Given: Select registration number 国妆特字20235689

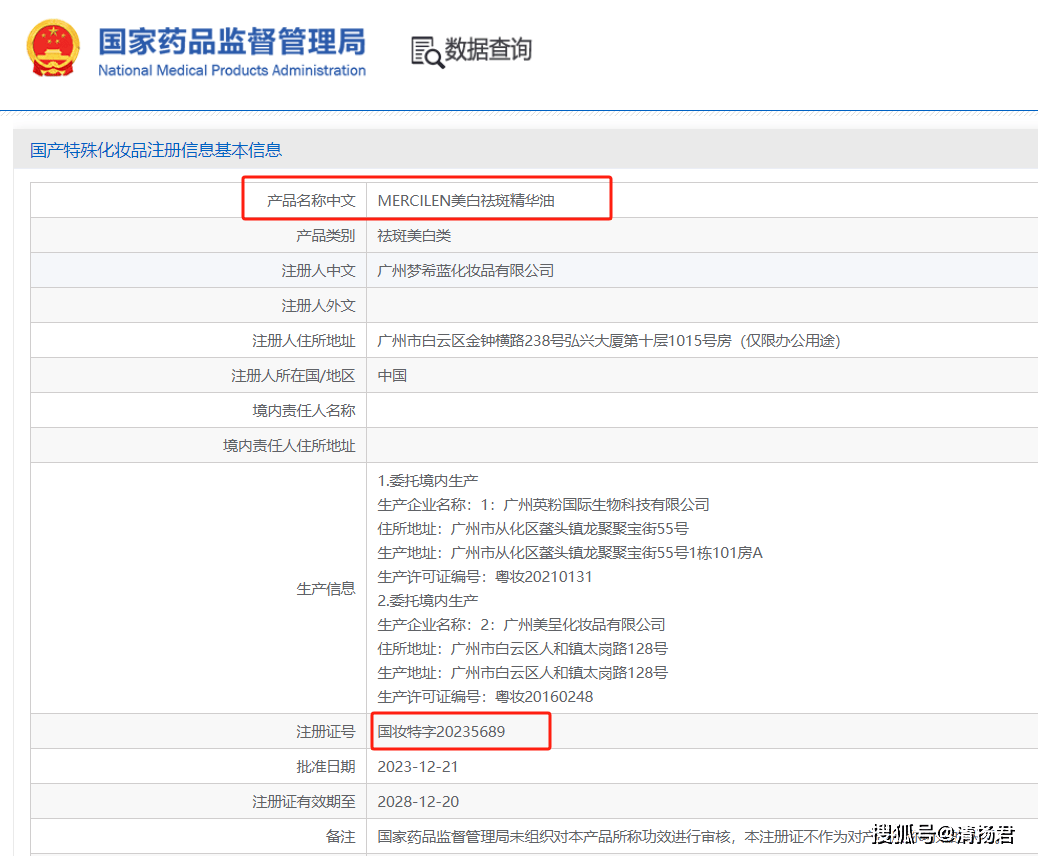Looking at the screenshot, I should pyautogui.click(x=442, y=732).
